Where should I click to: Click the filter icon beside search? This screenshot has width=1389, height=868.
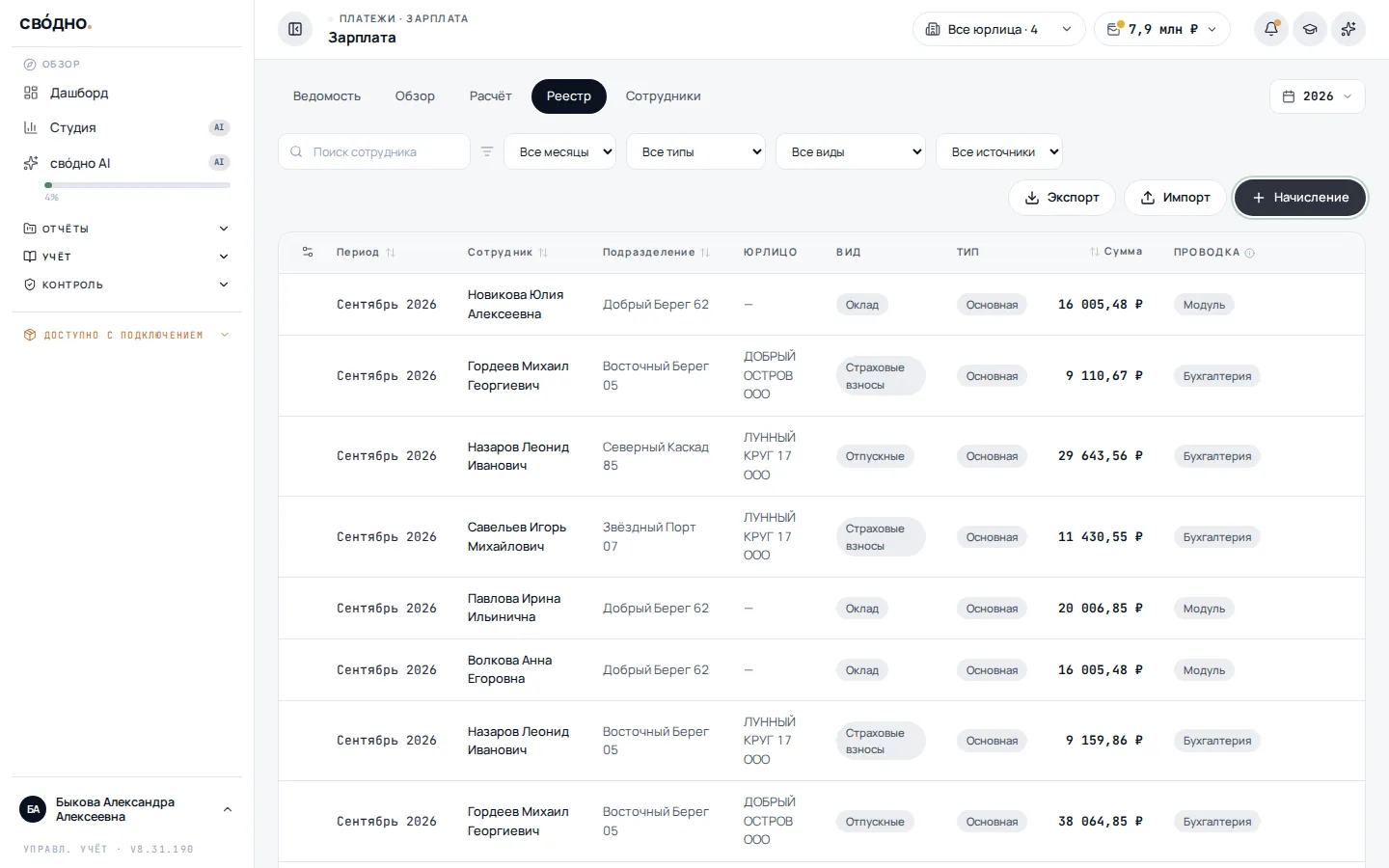[x=487, y=151]
